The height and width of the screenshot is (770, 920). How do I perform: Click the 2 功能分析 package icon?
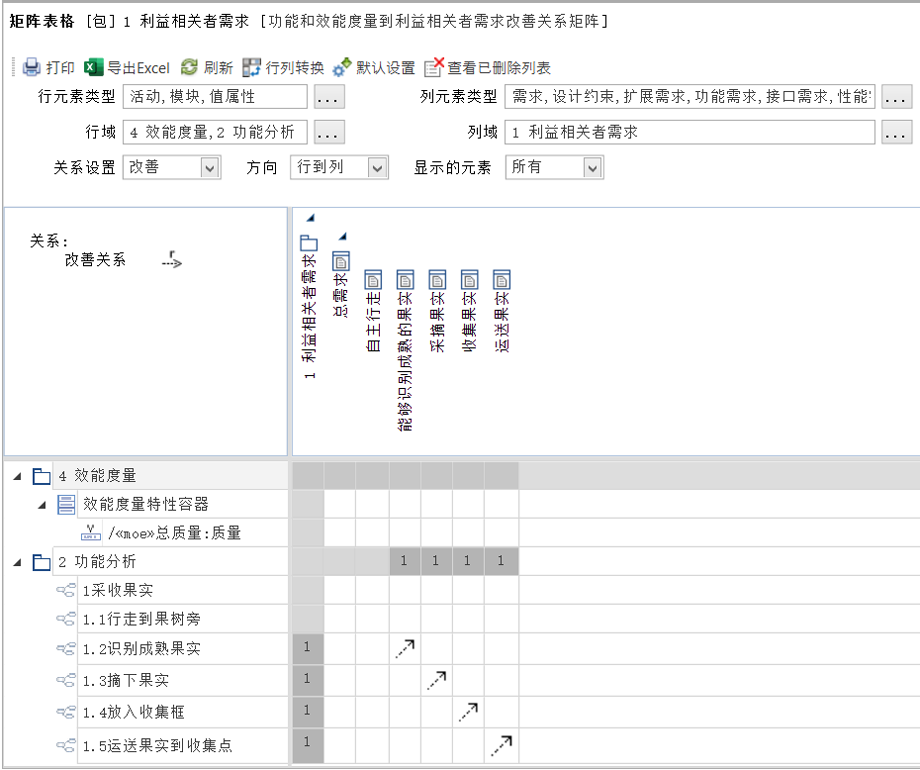coord(41,562)
